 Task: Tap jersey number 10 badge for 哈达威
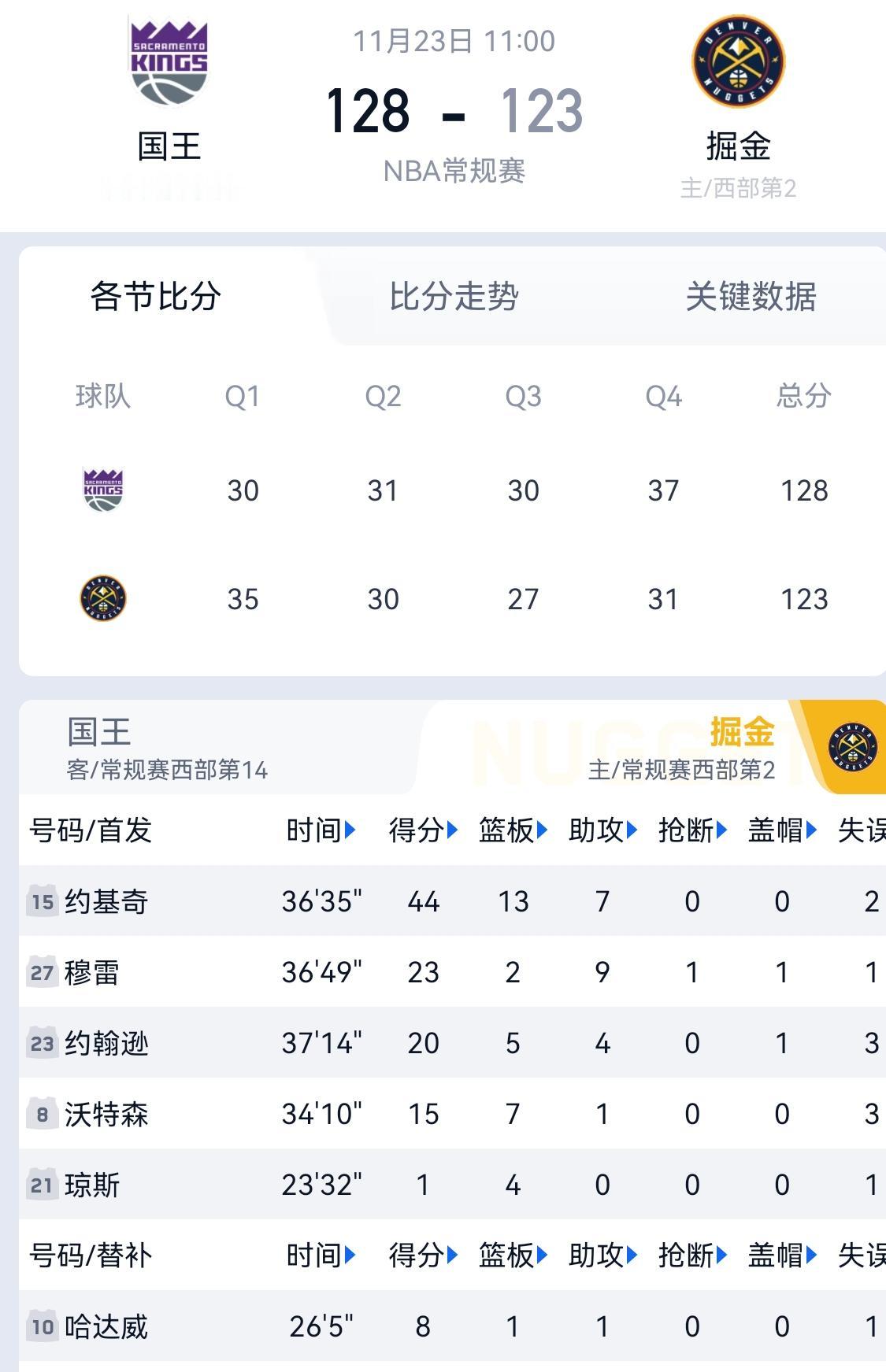(x=43, y=1326)
